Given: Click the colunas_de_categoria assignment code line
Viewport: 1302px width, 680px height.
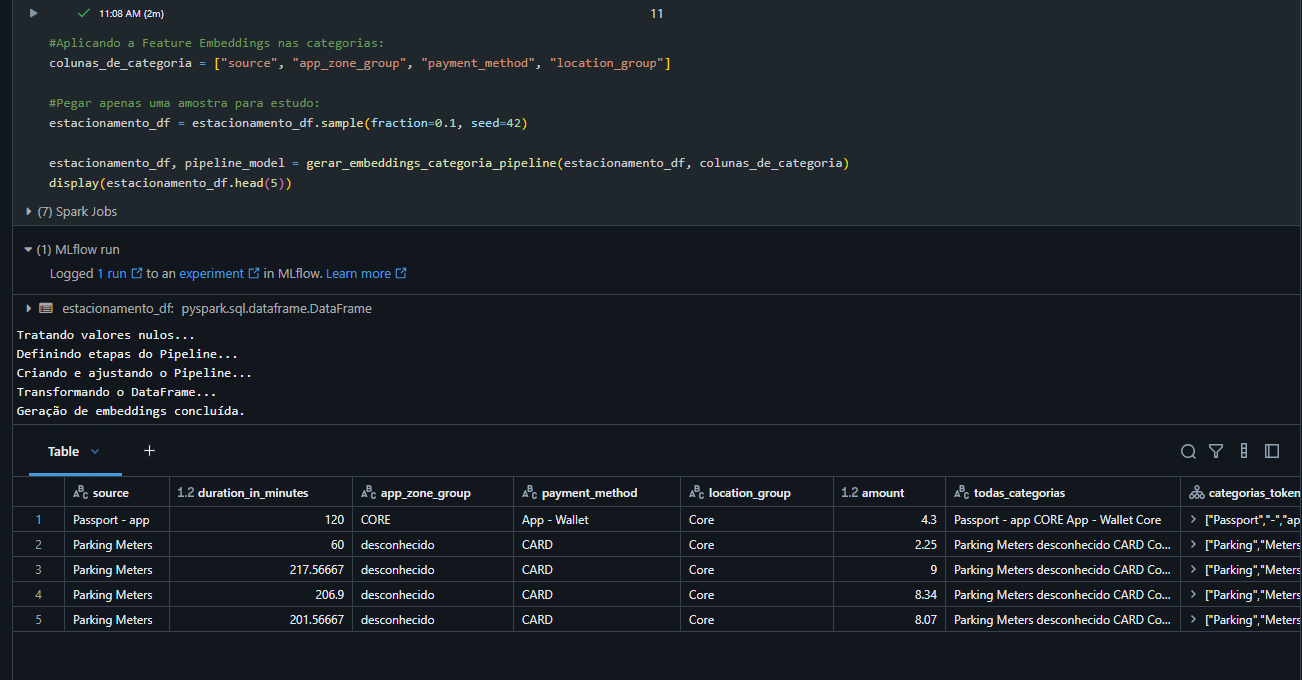Looking at the screenshot, I should (360, 63).
